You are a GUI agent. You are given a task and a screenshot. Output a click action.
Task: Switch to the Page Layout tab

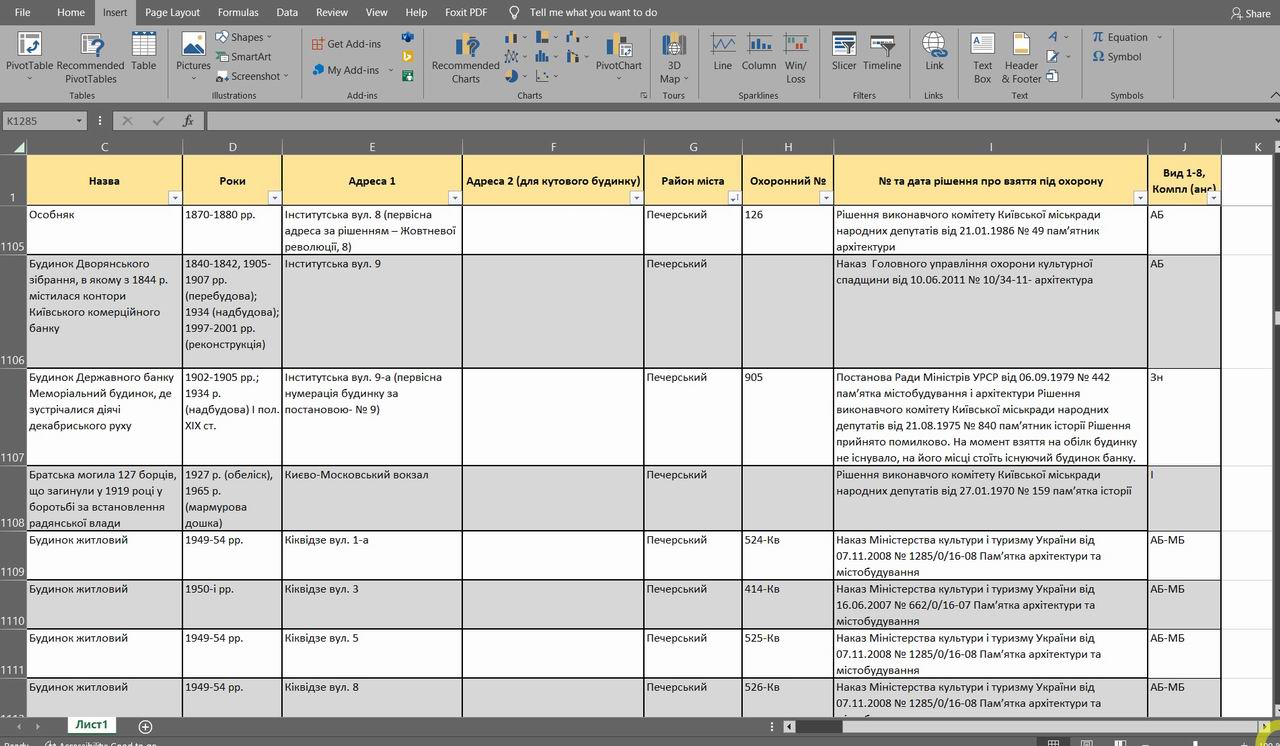[172, 13]
